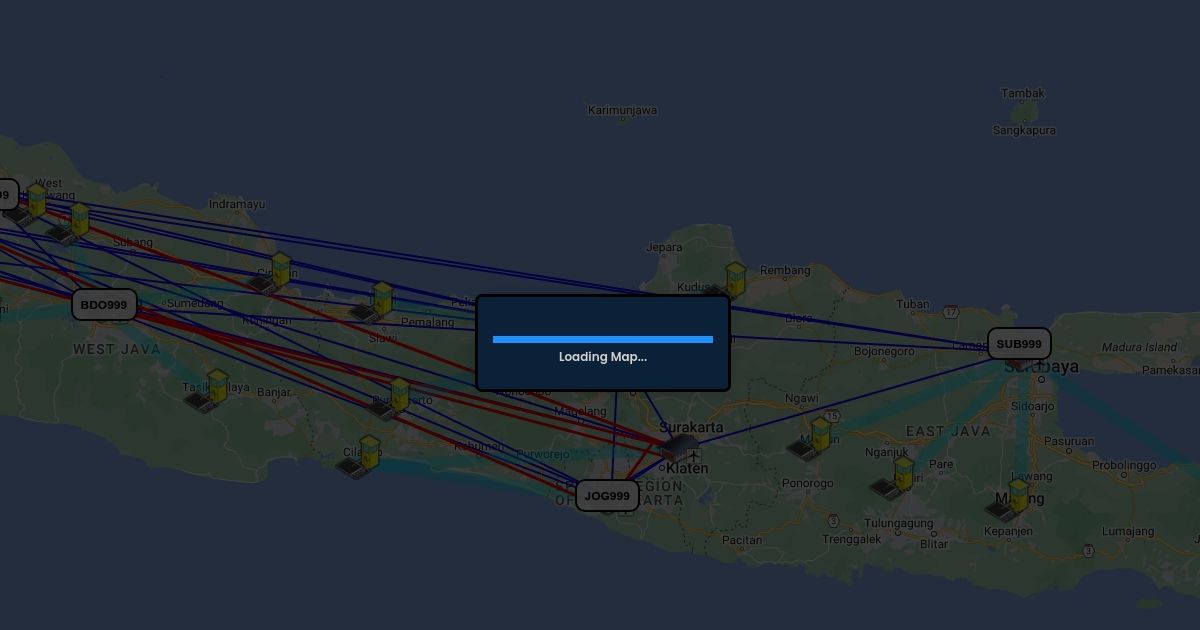Select the station icon near Kudus

728,283
